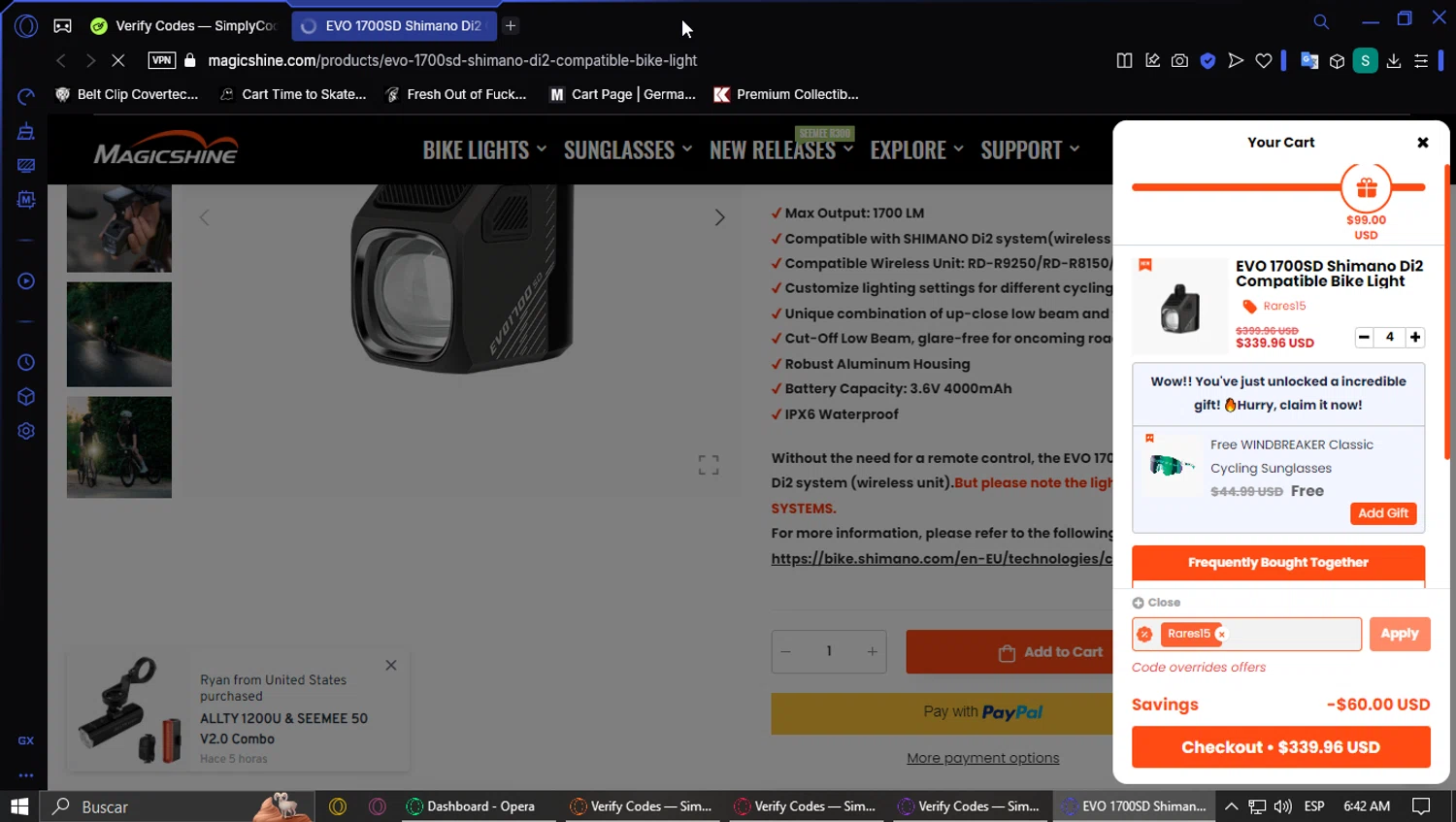Expand the BIKE LIGHTS menu

(x=484, y=149)
